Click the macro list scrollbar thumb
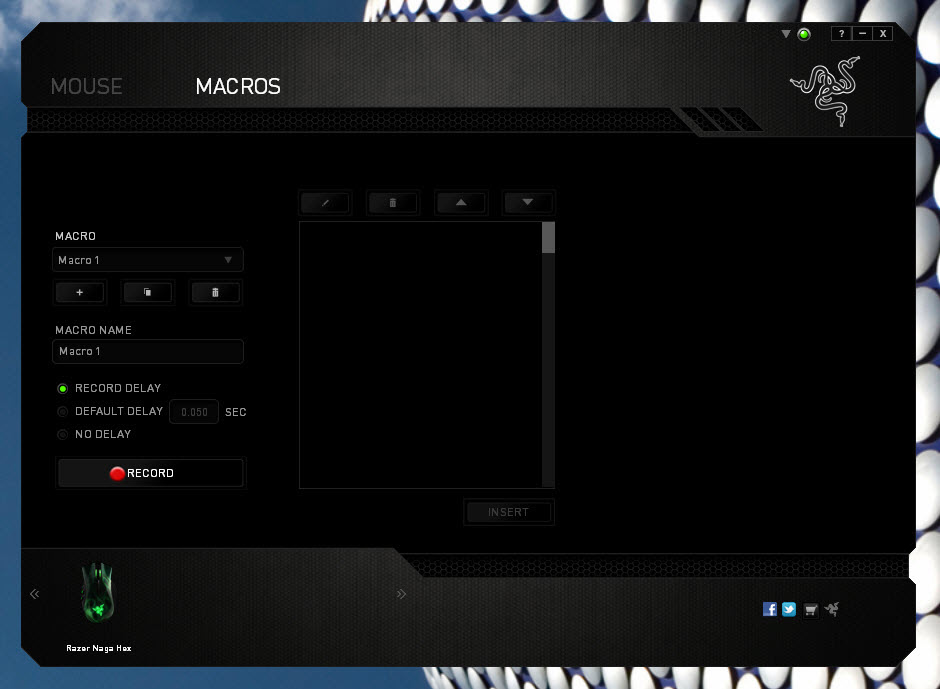Viewport: 940px width, 689px height. coord(548,237)
